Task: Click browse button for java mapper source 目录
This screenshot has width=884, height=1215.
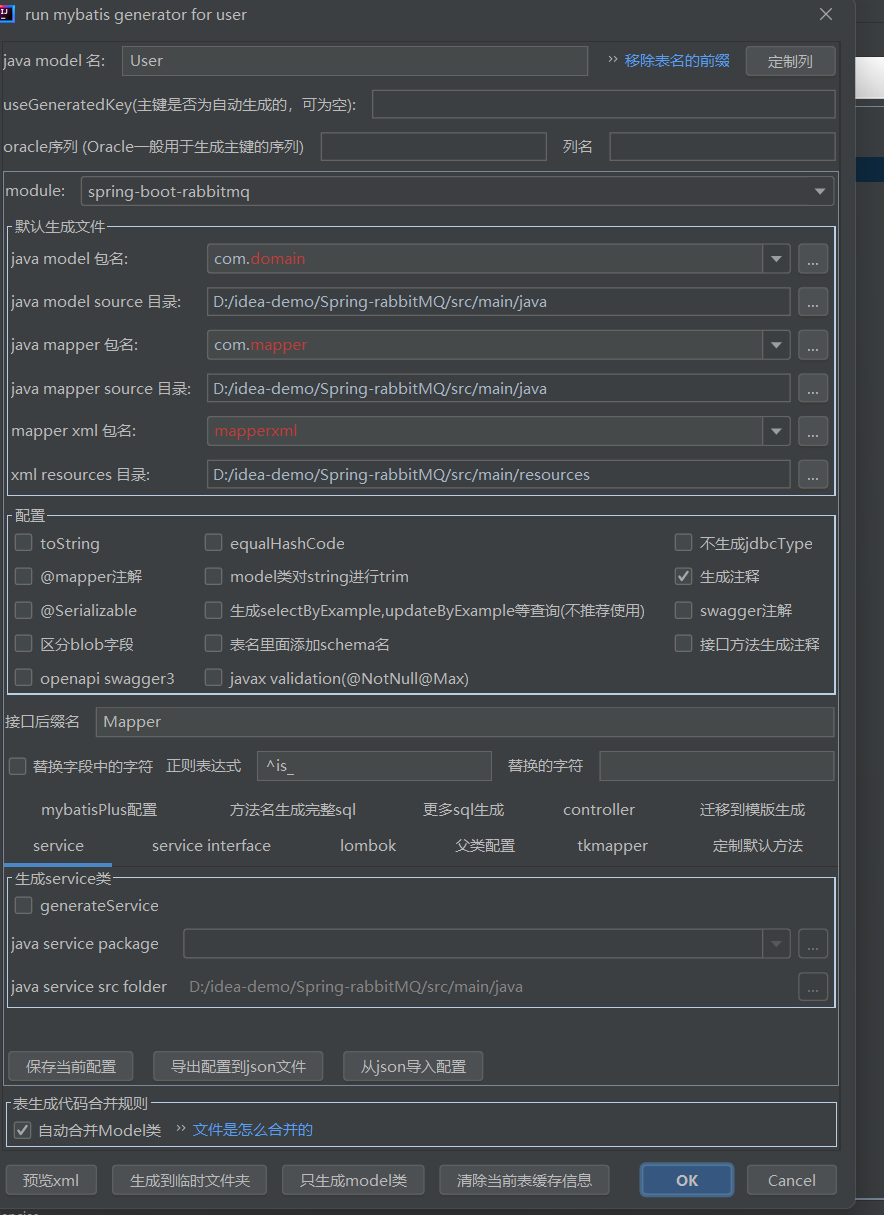Action: 812,388
